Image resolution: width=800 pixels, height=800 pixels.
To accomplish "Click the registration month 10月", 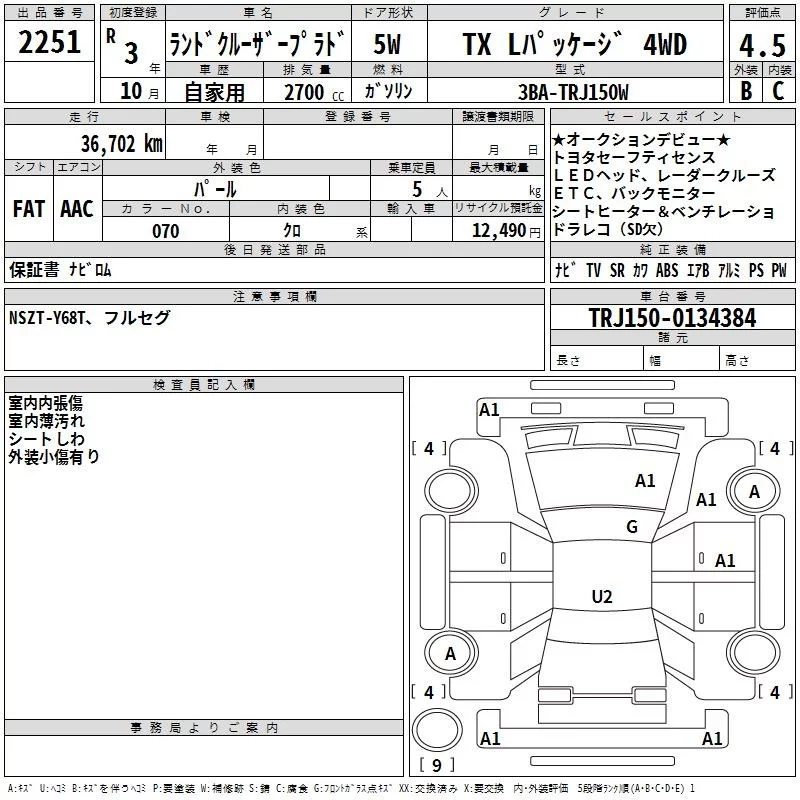I will pos(140,91).
